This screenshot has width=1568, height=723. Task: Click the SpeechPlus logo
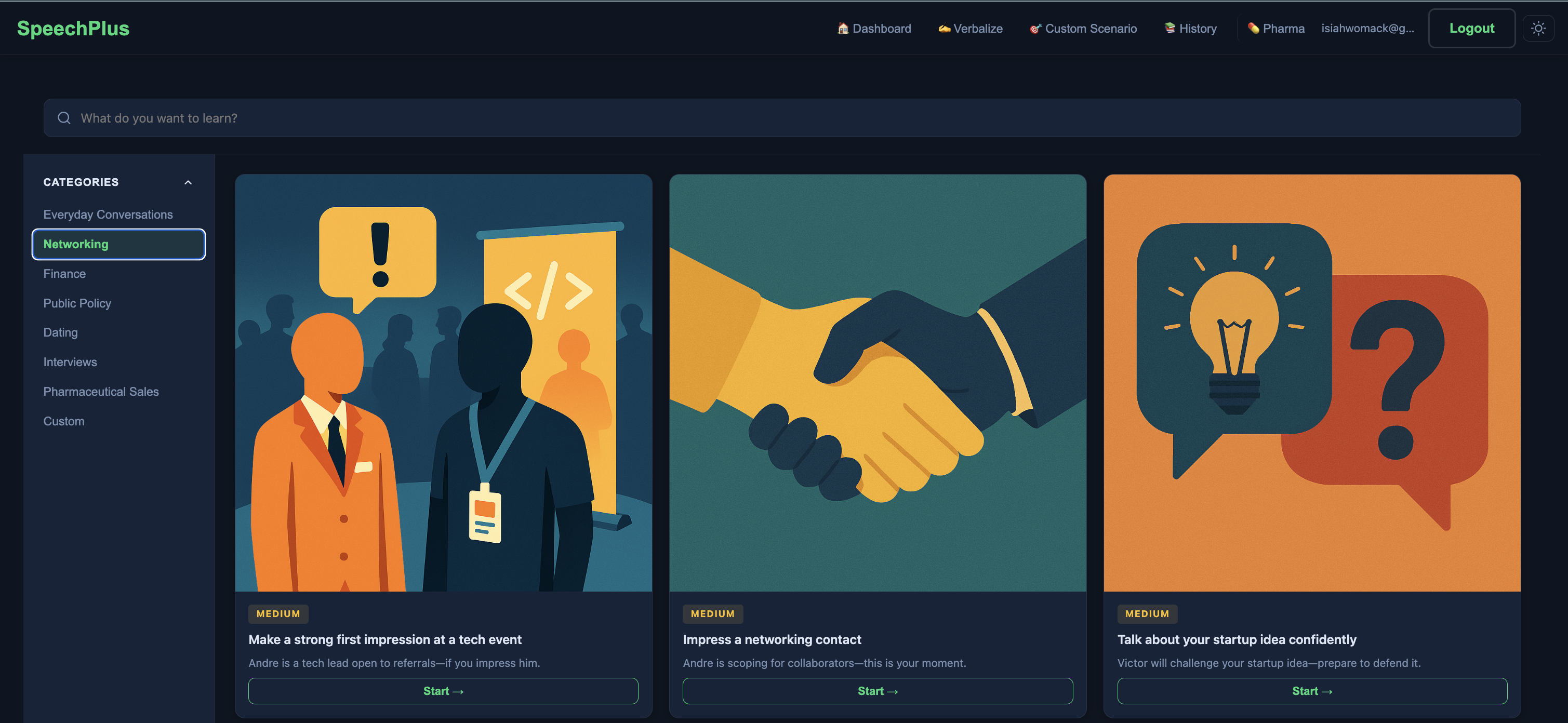[x=73, y=29]
